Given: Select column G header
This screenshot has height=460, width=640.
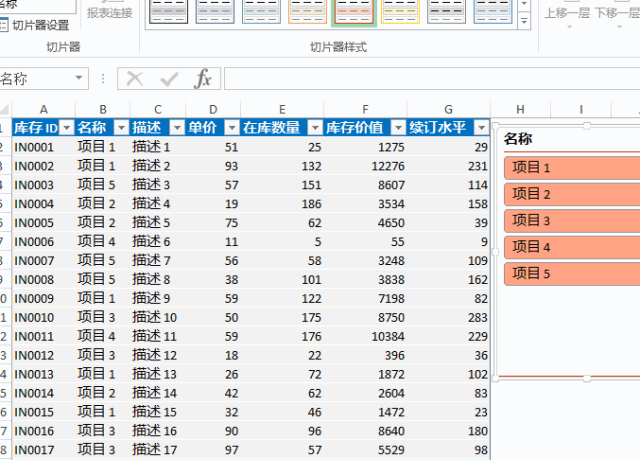Looking at the screenshot, I should coord(449,109).
